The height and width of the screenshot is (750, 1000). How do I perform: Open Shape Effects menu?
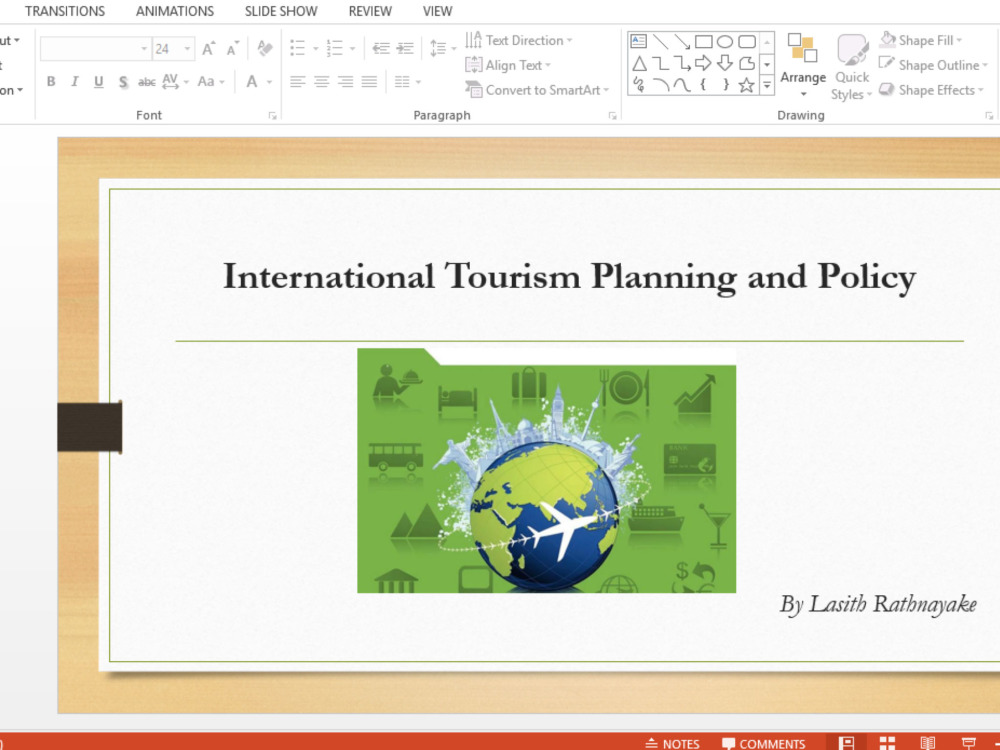click(931, 90)
